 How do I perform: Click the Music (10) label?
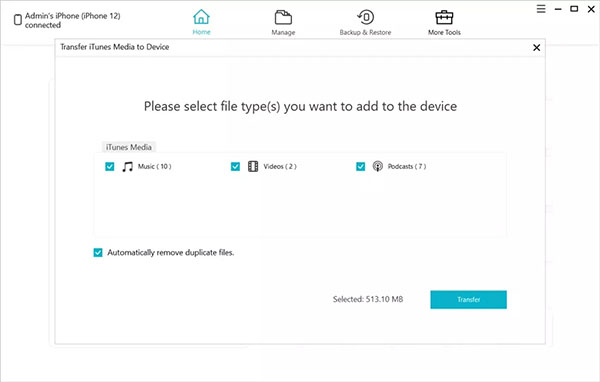click(x=155, y=167)
